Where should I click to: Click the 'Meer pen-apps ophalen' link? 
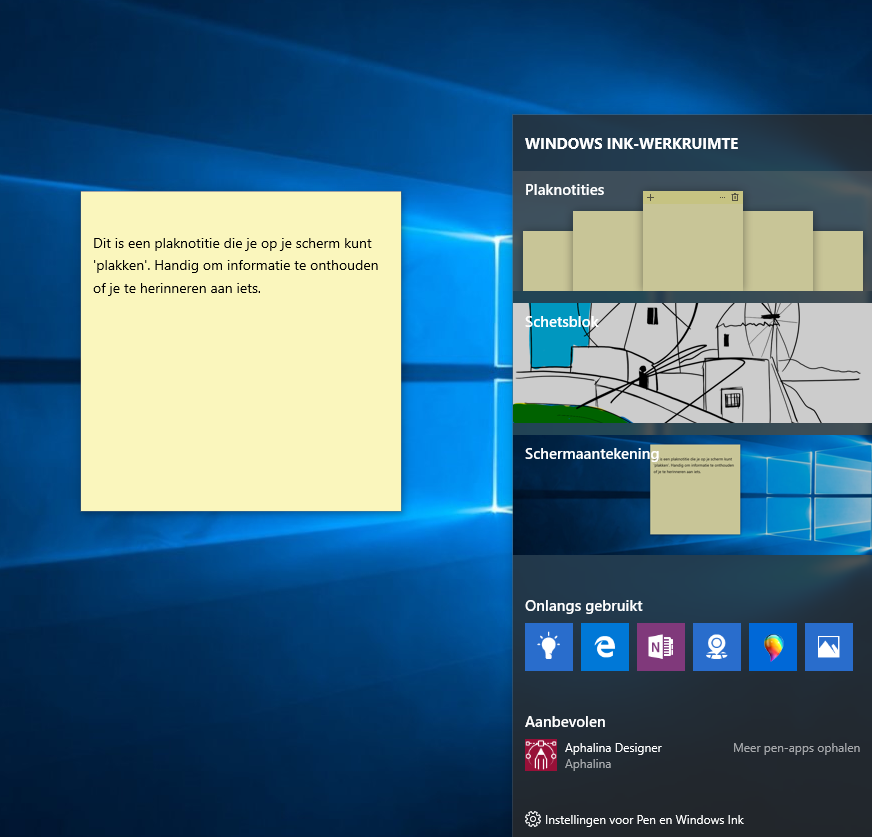pos(796,748)
